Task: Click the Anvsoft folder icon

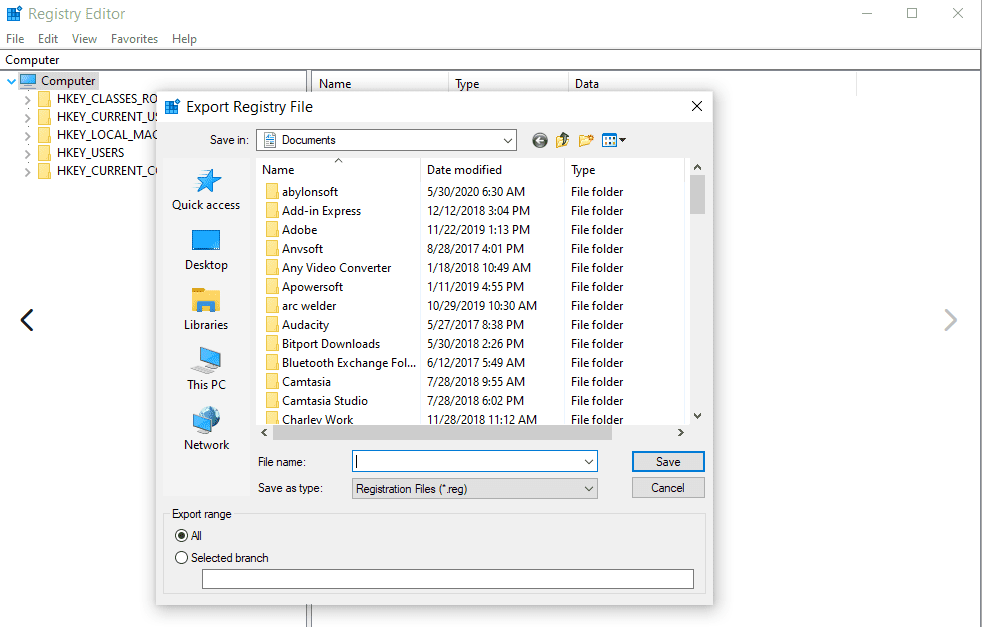Action: click(x=272, y=249)
